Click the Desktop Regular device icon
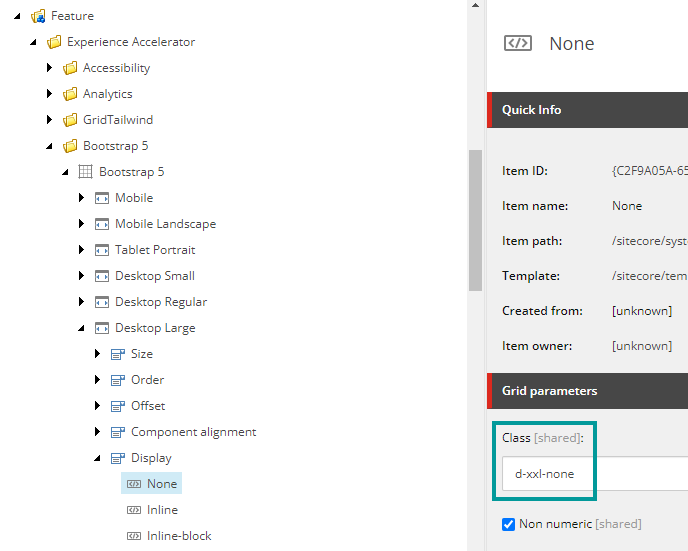Screen dimensions: 688x551 [x=102, y=302]
